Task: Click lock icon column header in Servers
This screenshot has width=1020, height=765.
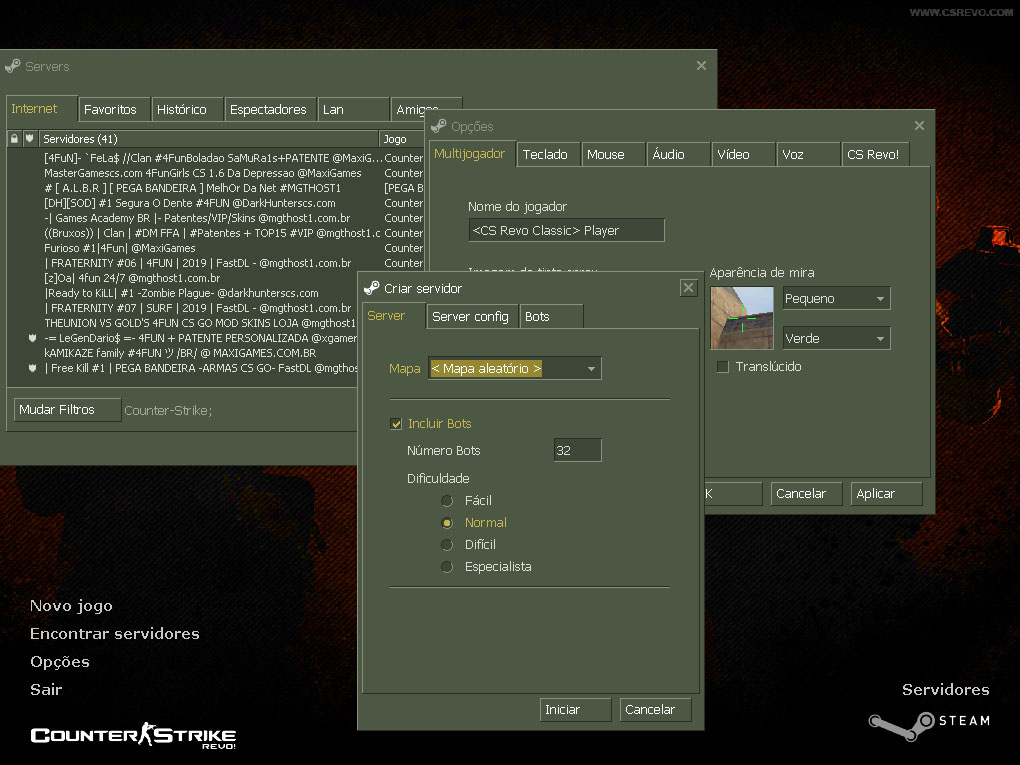Action: pos(14,139)
